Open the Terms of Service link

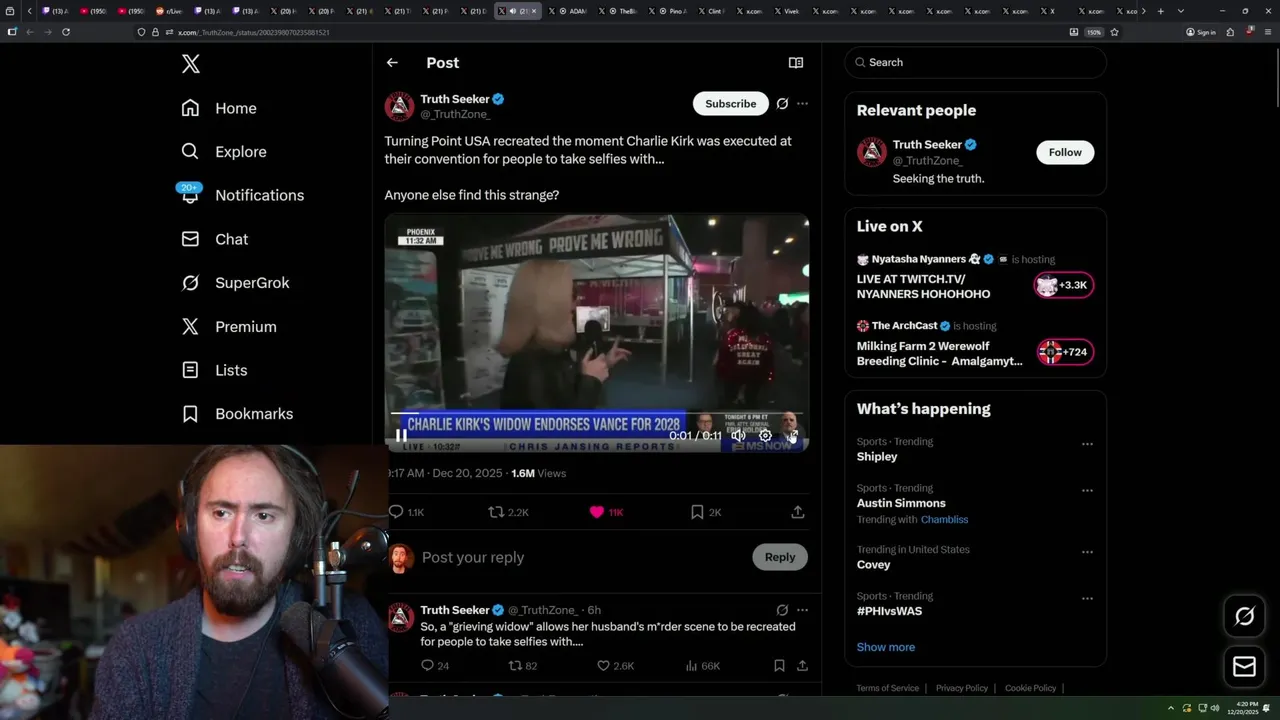tap(887, 688)
